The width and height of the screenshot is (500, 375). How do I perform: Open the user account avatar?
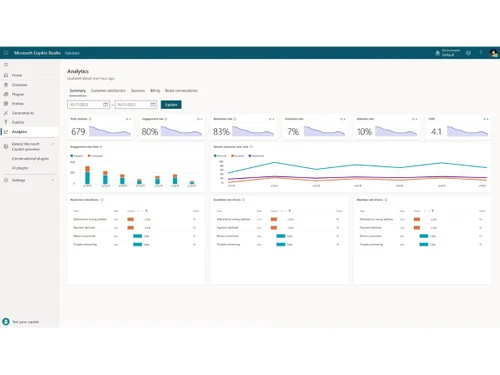tap(493, 53)
